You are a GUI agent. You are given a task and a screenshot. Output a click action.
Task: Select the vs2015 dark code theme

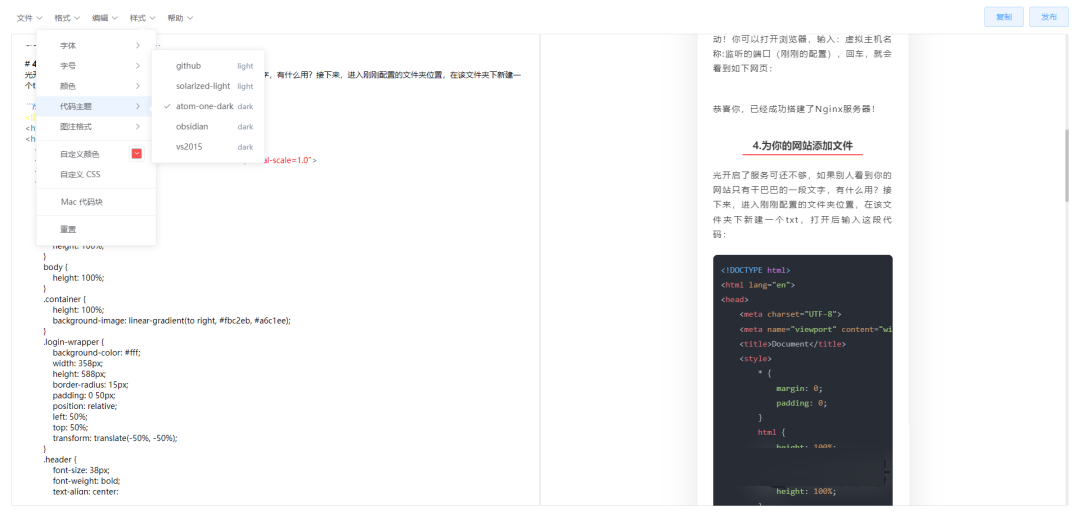(208, 147)
